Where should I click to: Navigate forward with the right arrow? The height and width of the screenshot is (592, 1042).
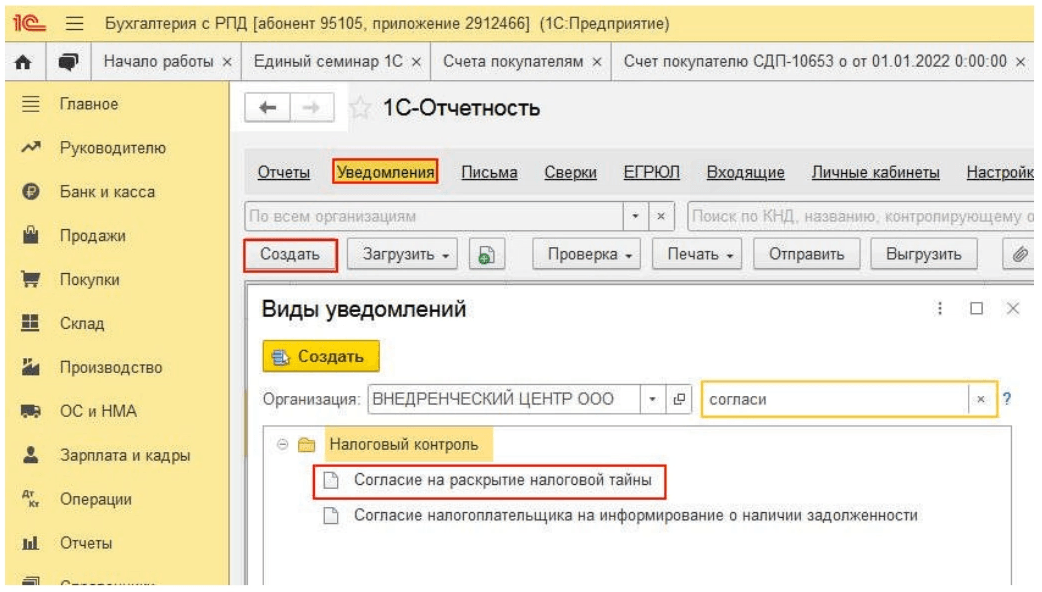coord(312,108)
